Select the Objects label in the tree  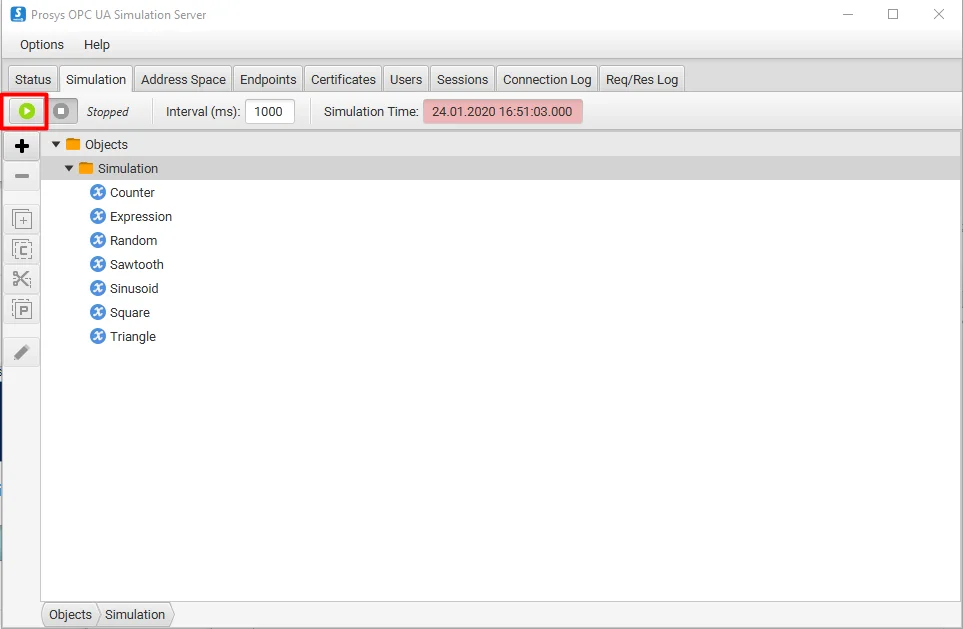coord(106,144)
